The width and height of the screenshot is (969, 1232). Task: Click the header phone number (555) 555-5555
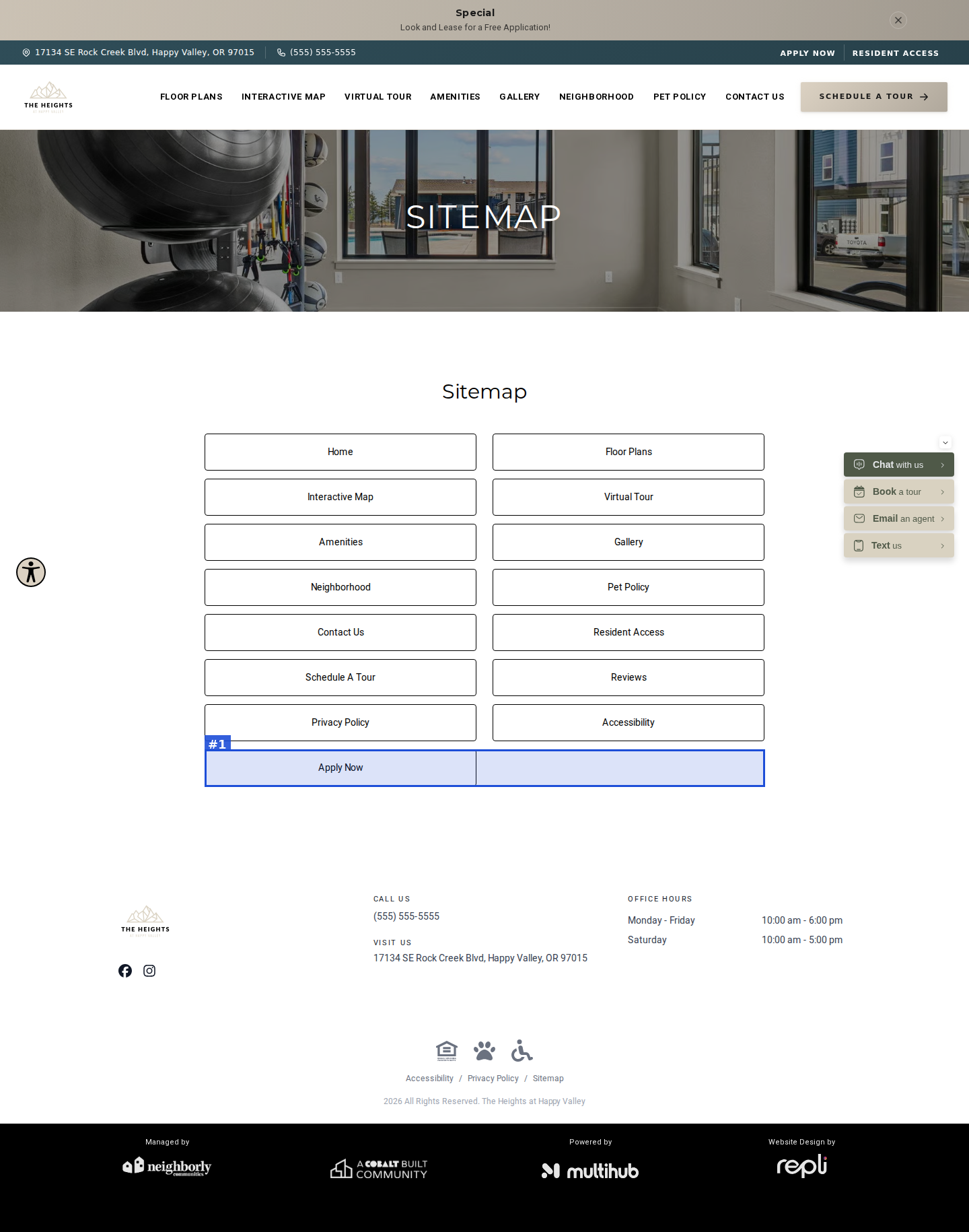click(x=323, y=53)
